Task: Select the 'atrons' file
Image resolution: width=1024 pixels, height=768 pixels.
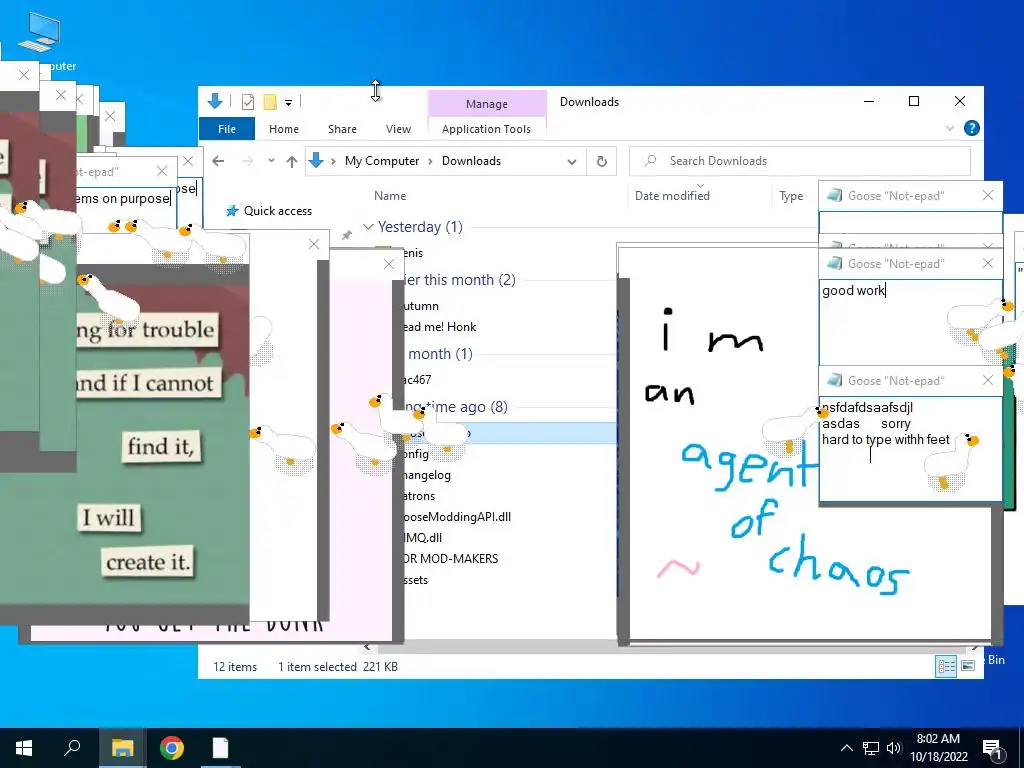Action: pos(419,496)
